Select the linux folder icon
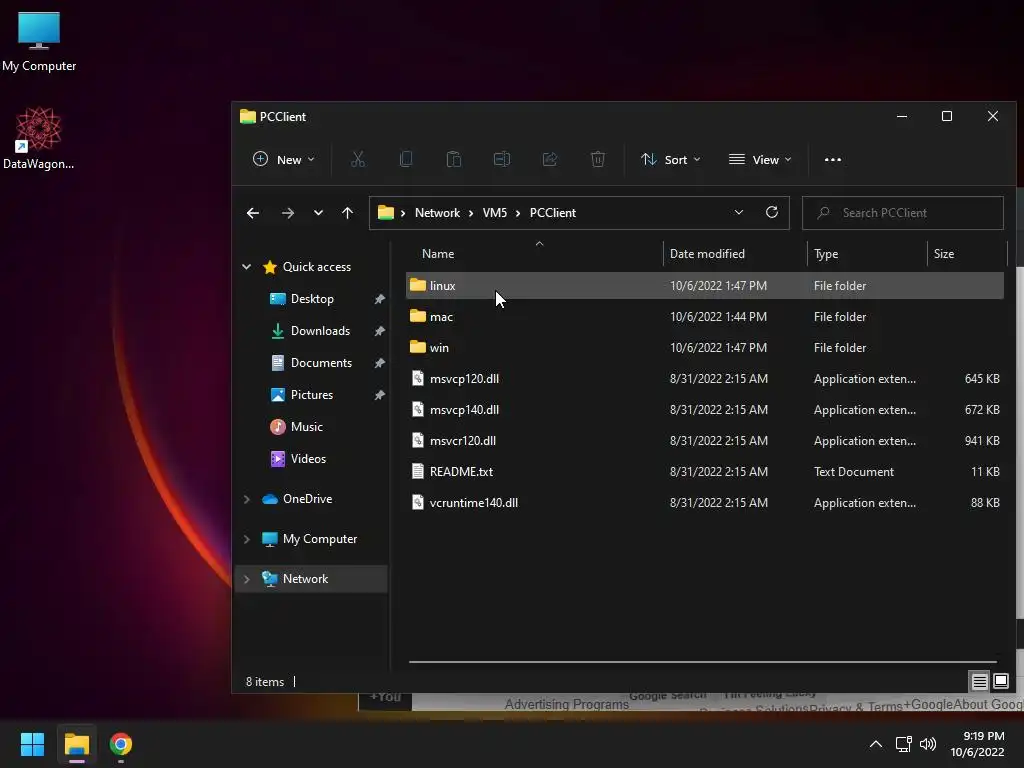This screenshot has height=768, width=1024. click(x=418, y=285)
